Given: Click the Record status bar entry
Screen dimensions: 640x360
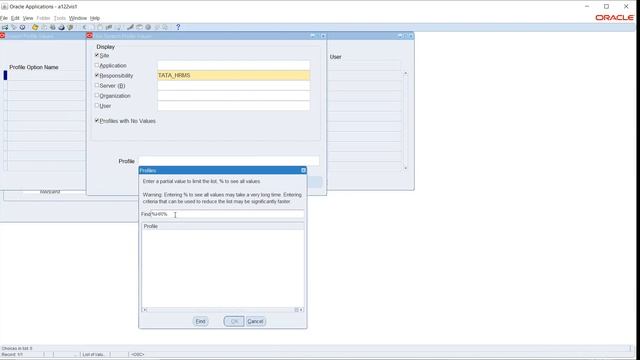Looking at the screenshot, I should click(x=12, y=354).
